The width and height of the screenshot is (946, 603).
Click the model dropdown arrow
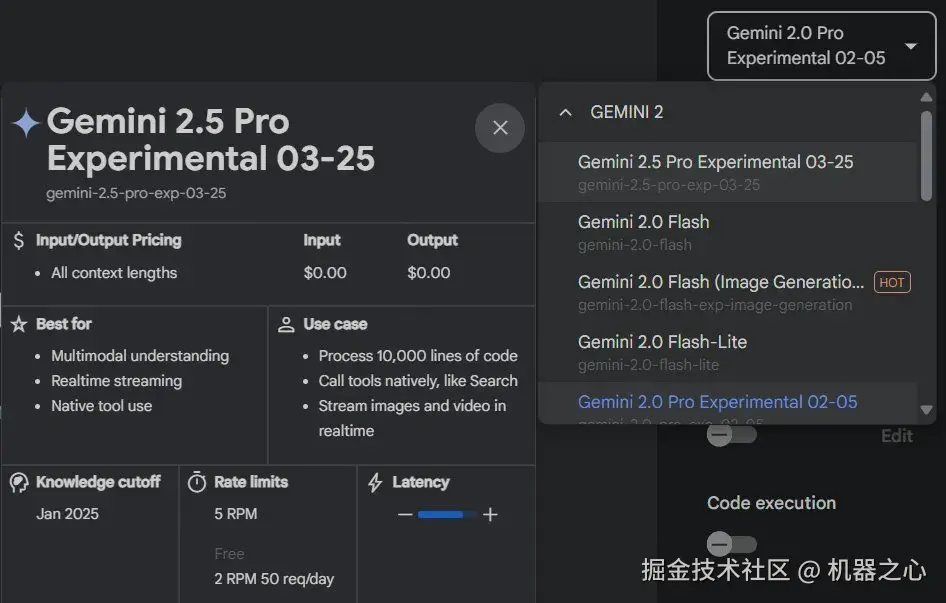pyautogui.click(x=911, y=46)
